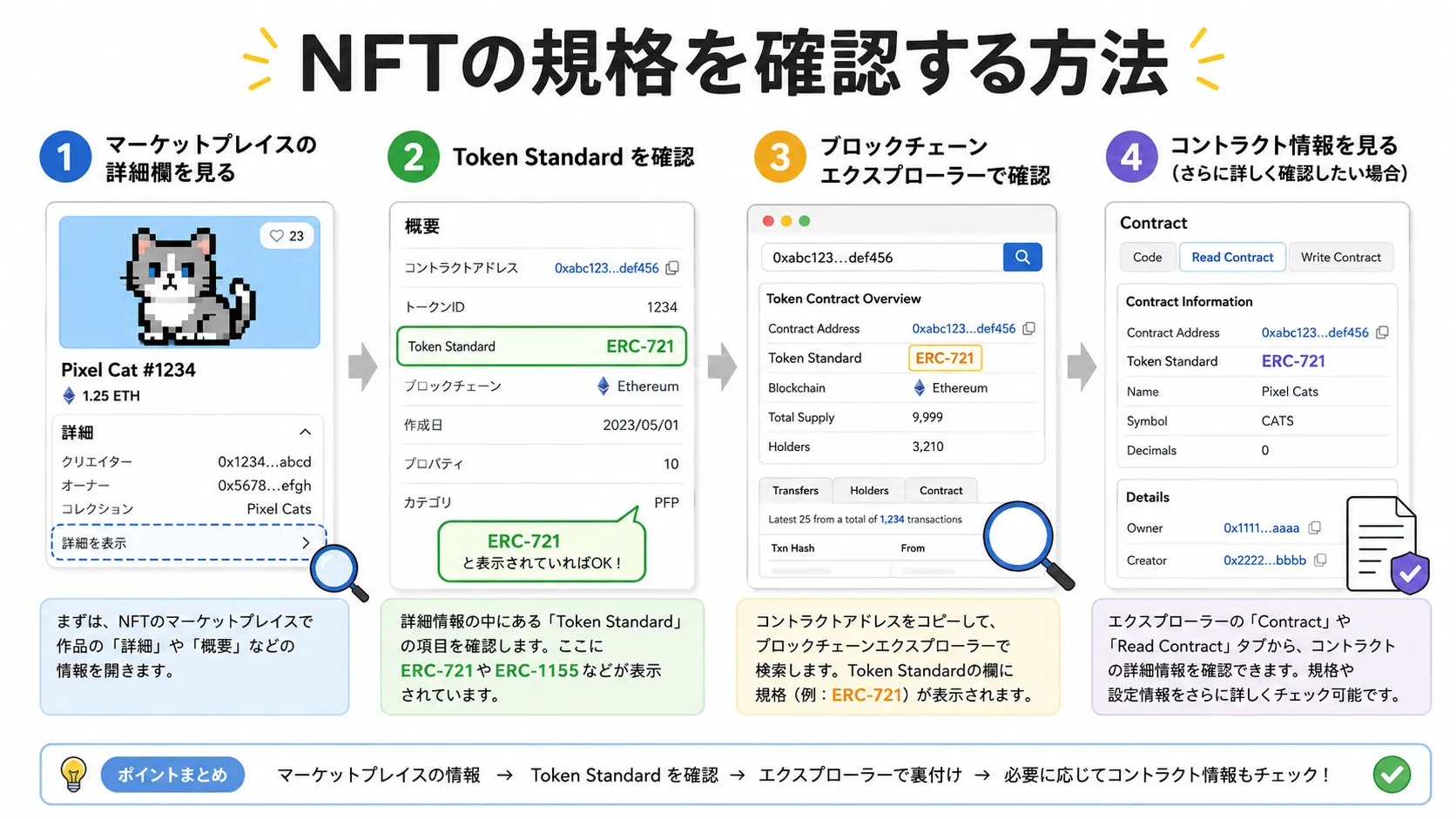The width and height of the screenshot is (1456, 819).
Task: Click the ポイントまとめ pill button
Action: point(172,775)
